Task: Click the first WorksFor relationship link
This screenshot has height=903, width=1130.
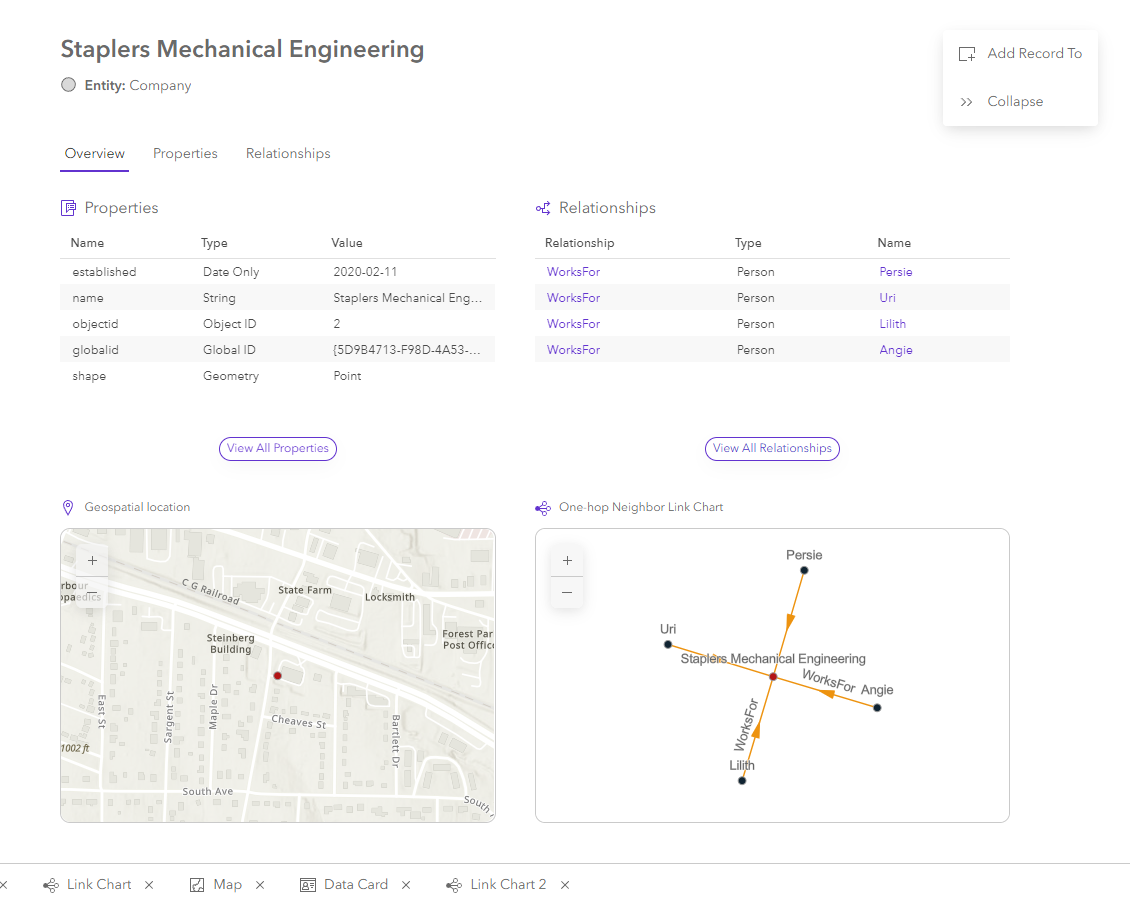Action: click(573, 271)
